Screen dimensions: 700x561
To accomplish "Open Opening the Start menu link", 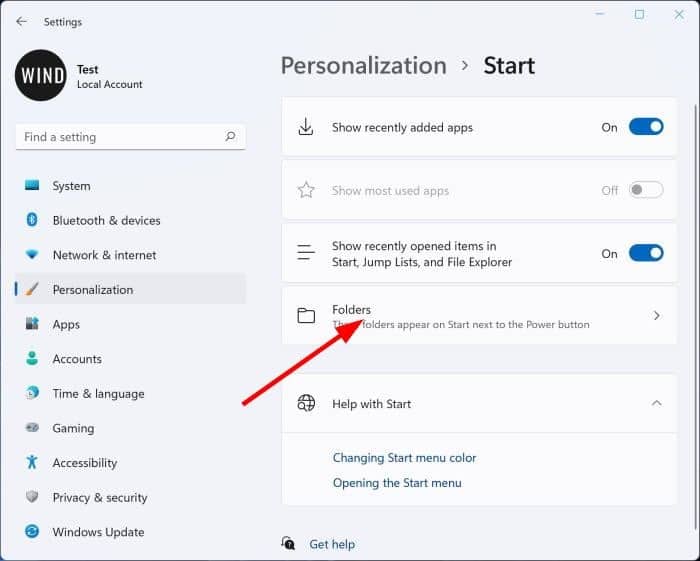I will (397, 482).
